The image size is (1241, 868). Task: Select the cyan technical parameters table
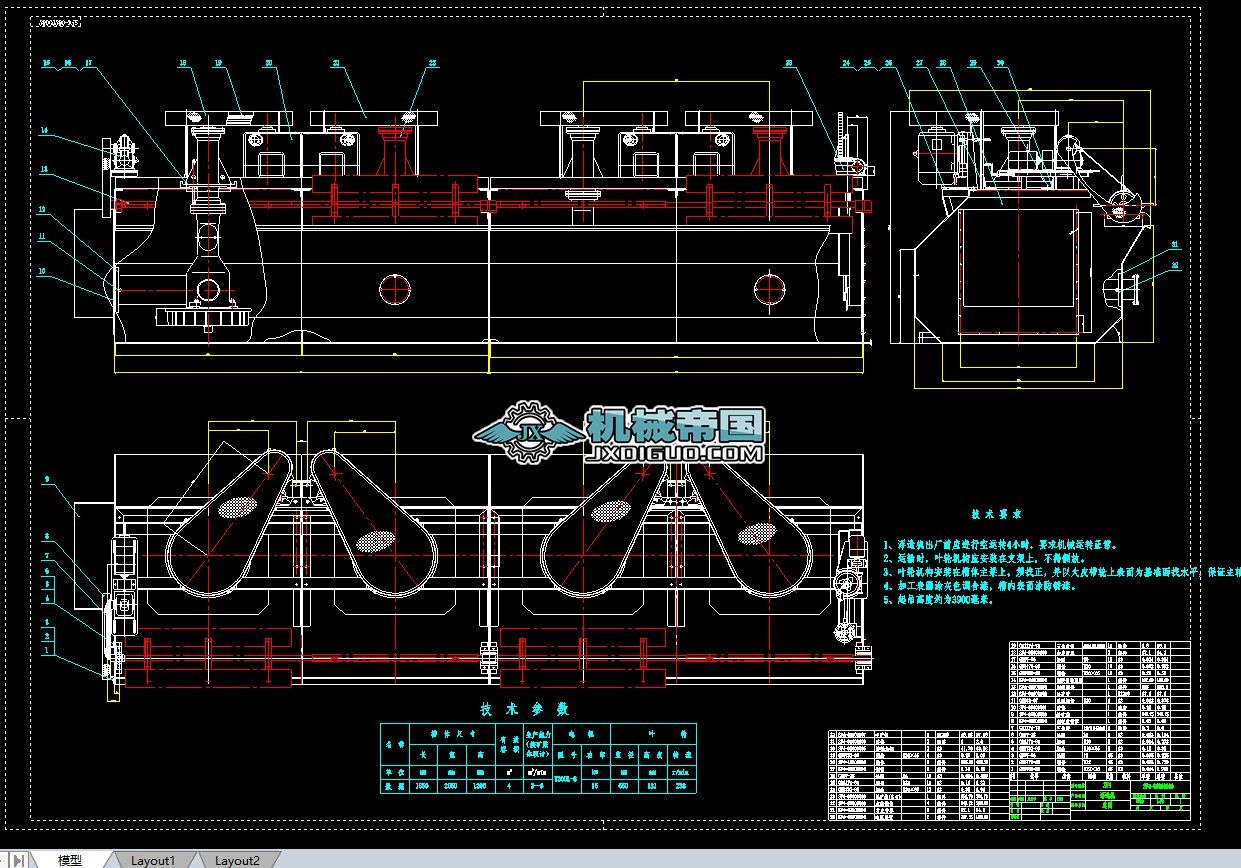click(x=539, y=759)
